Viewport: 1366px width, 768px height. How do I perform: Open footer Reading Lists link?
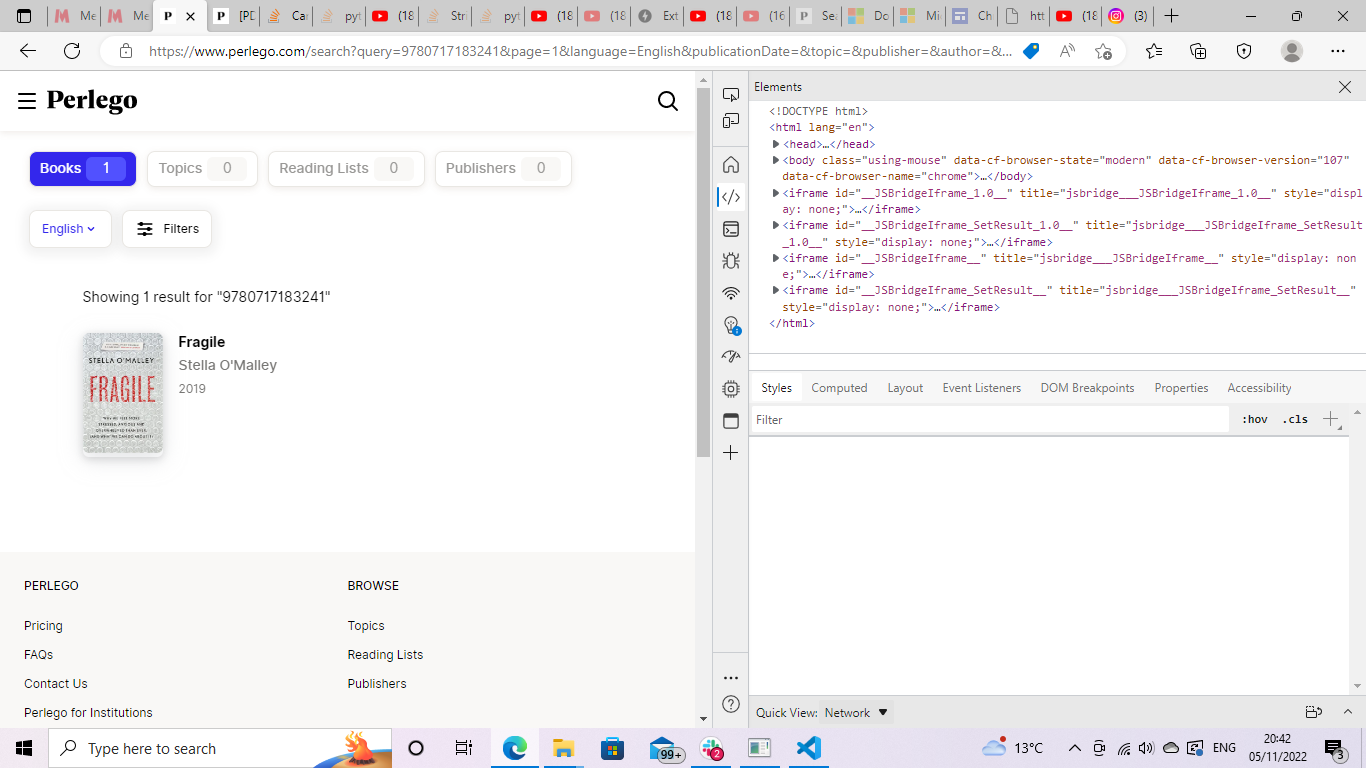(x=385, y=655)
